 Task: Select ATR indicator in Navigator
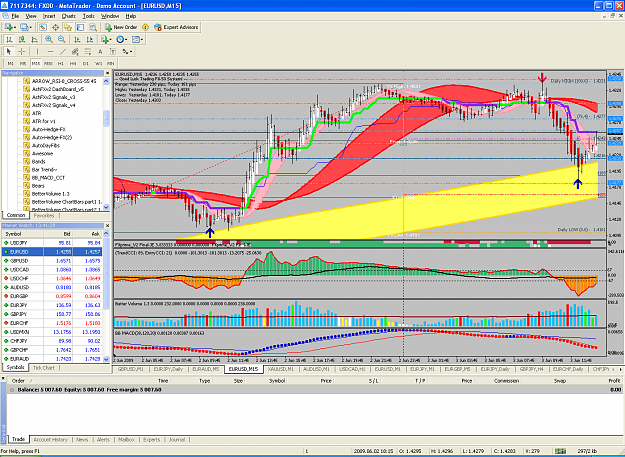pos(36,113)
